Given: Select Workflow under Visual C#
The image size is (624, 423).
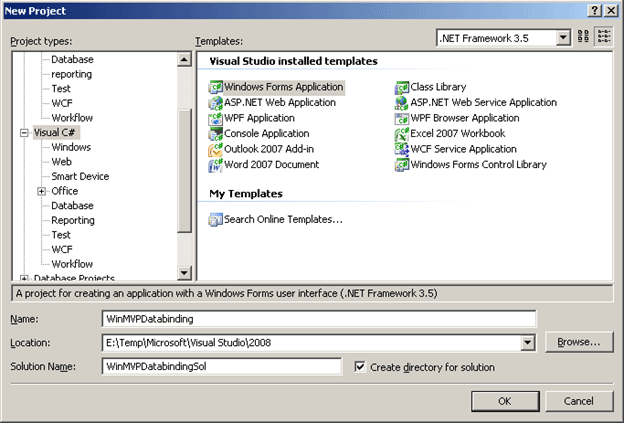Looking at the screenshot, I should pos(72,264).
